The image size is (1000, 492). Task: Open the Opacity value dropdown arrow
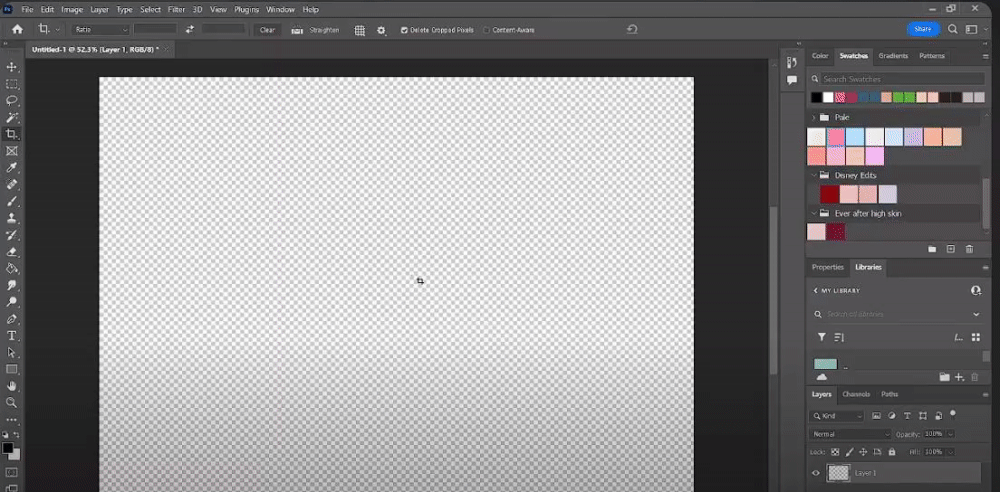tap(951, 434)
